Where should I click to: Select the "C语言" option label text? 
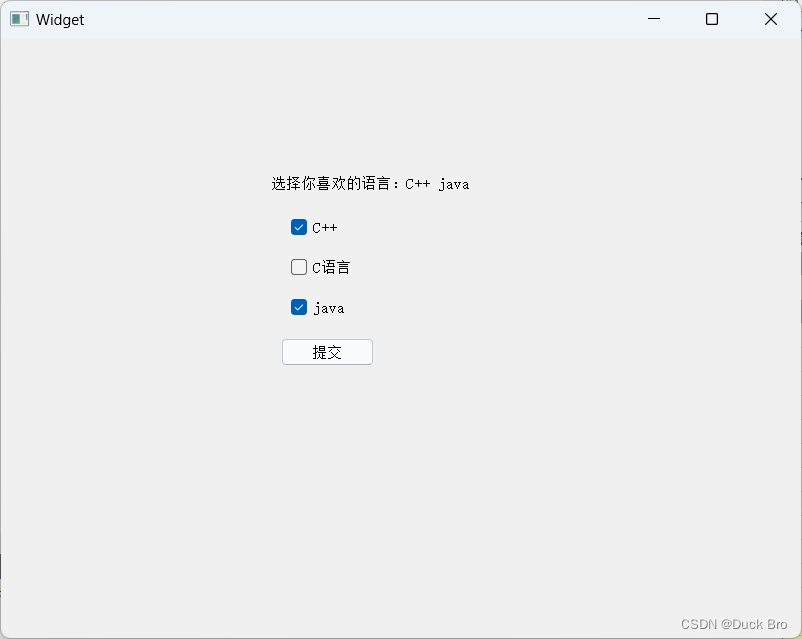pyautogui.click(x=332, y=268)
